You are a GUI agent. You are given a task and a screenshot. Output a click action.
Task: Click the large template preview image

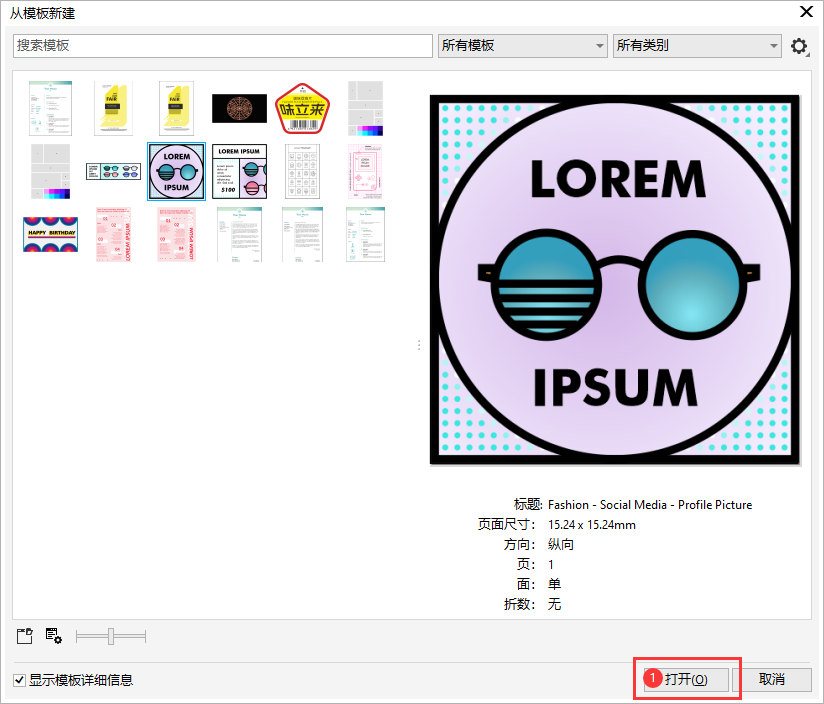[615, 280]
